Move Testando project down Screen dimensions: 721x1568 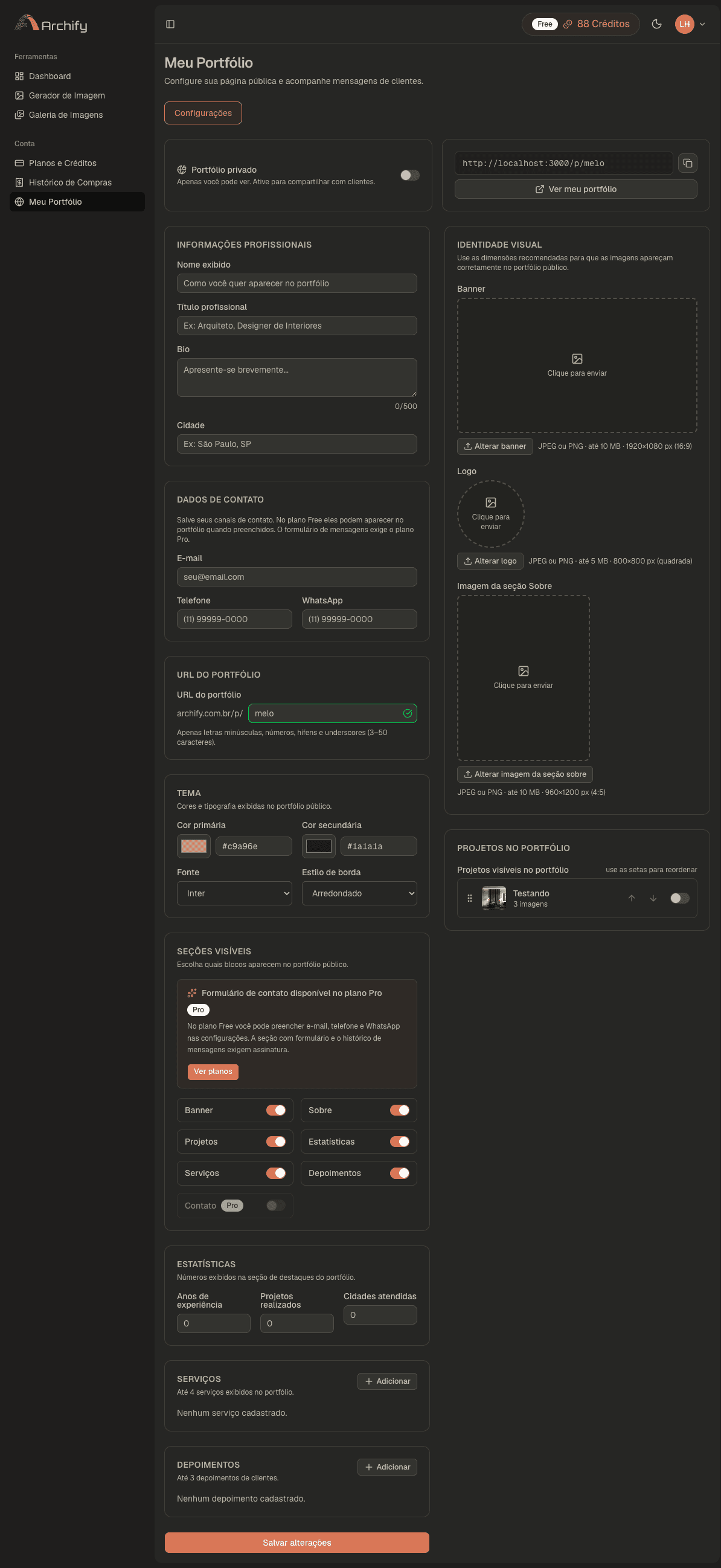click(653, 898)
